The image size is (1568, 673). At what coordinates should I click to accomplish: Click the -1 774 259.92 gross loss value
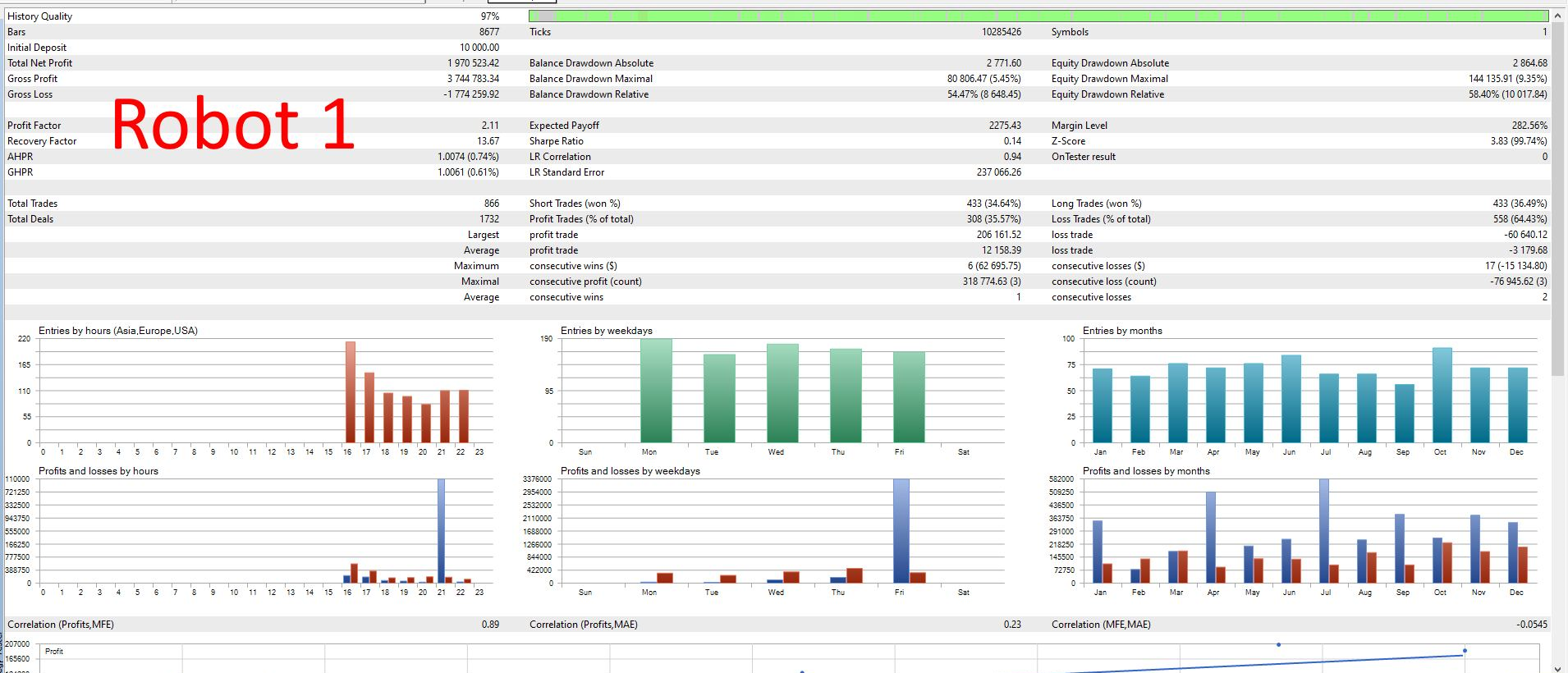[472, 94]
